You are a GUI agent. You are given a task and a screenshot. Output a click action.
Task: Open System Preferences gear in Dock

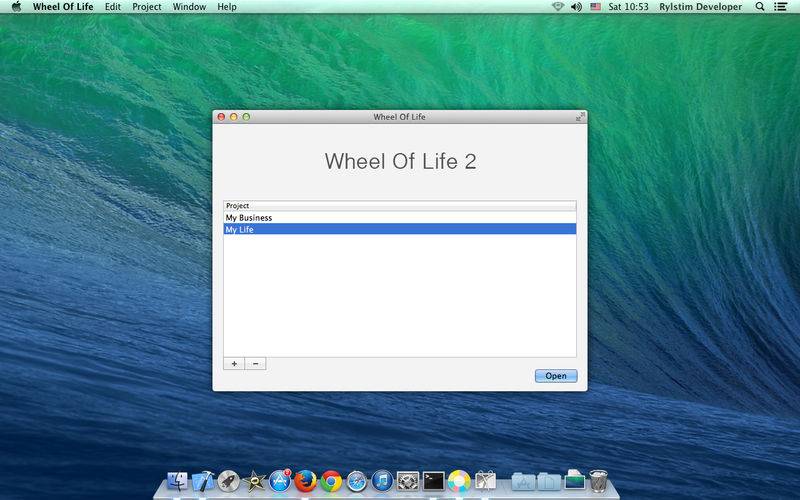coord(408,481)
